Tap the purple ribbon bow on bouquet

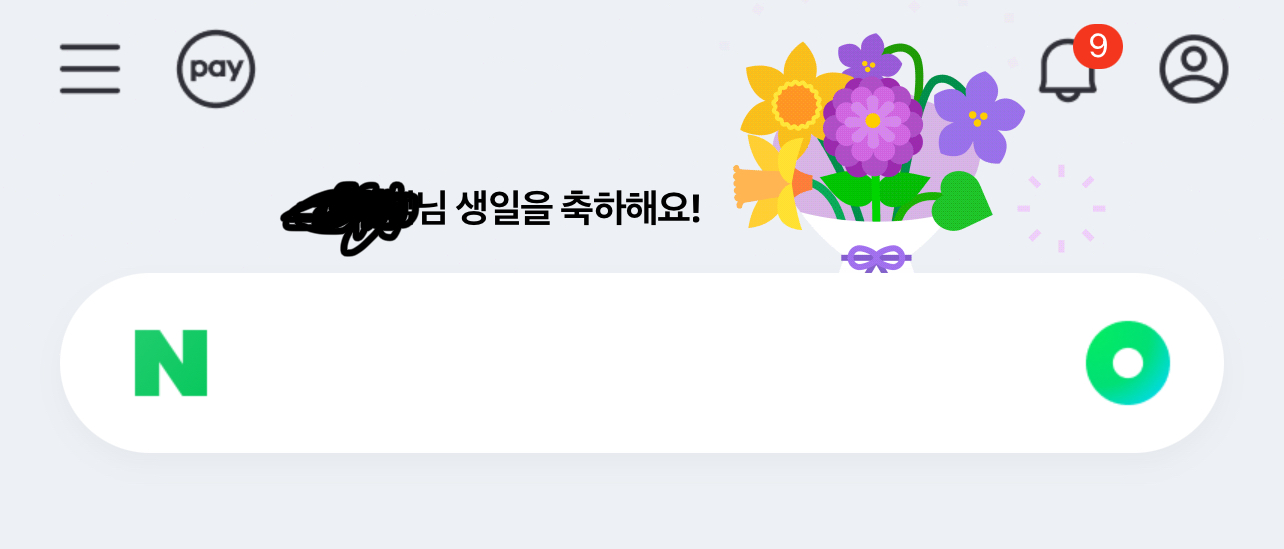876,259
